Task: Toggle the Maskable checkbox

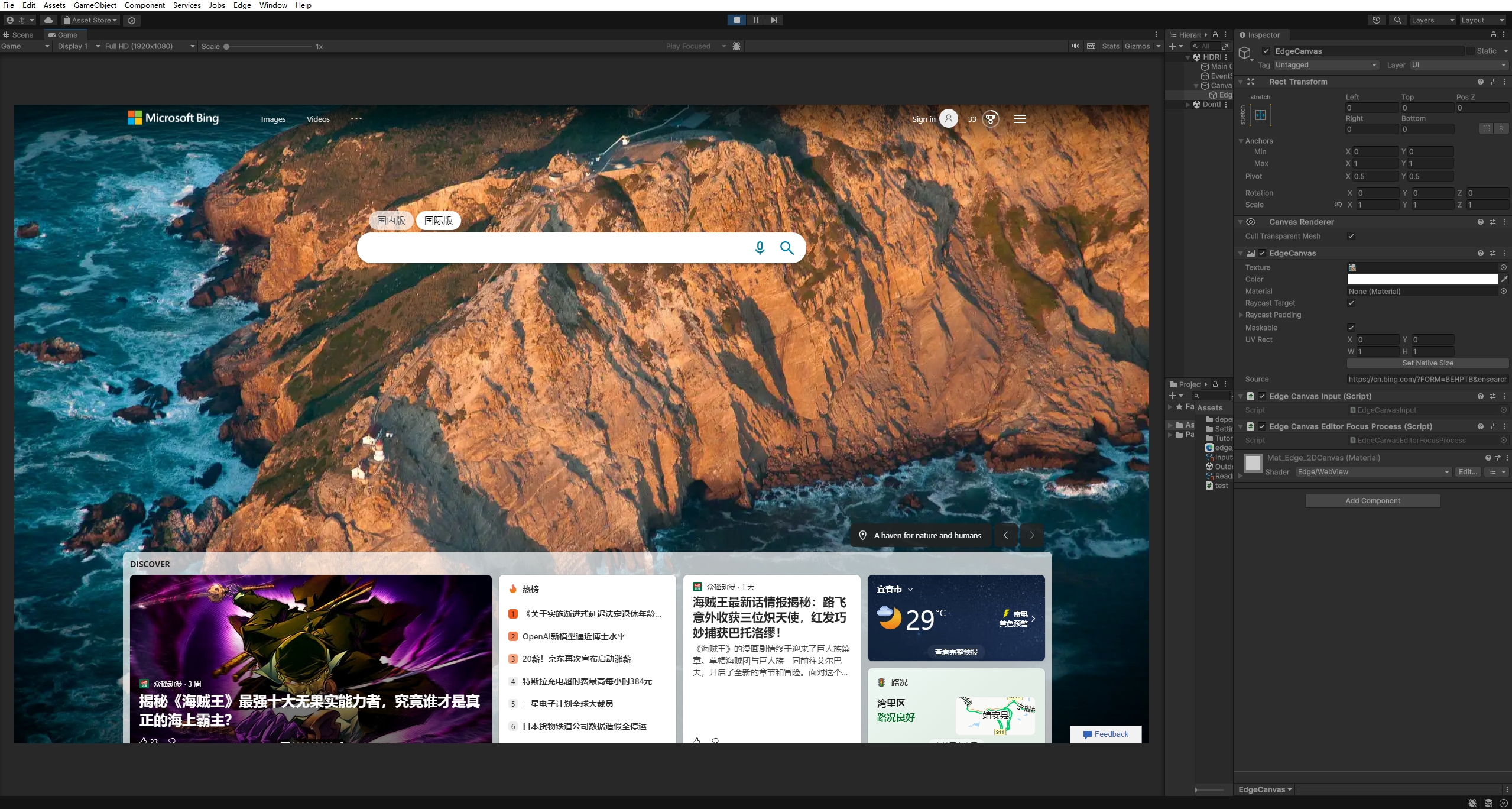Action: tap(1351, 328)
